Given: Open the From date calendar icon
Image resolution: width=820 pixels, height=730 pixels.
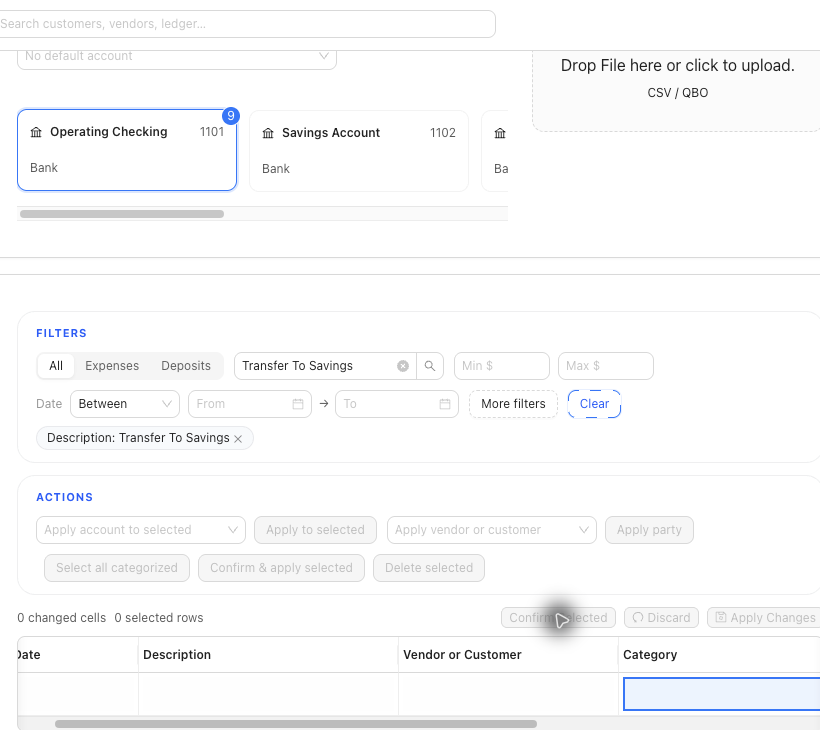Looking at the screenshot, I should (298, 404).
